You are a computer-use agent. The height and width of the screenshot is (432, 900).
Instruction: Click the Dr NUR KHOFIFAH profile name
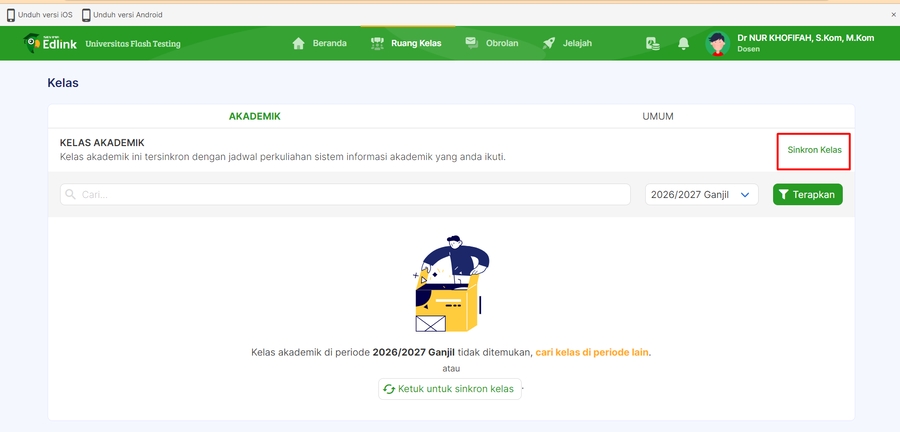click(805, 37)
